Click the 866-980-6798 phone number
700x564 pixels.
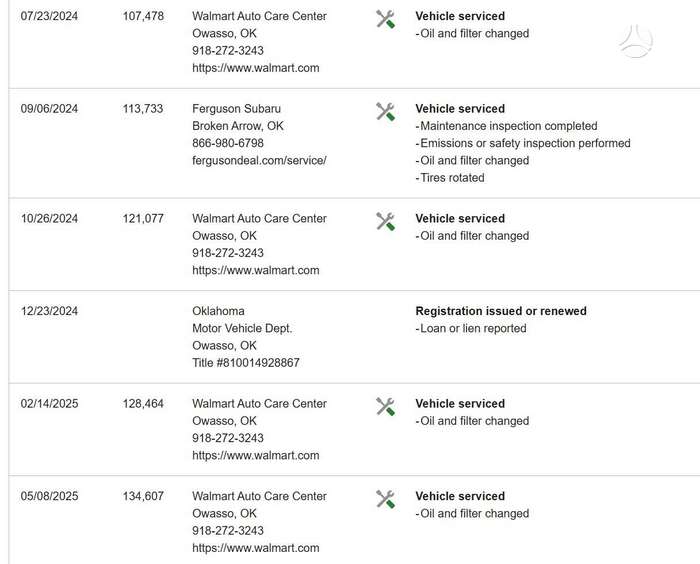[x=228, y=143]
